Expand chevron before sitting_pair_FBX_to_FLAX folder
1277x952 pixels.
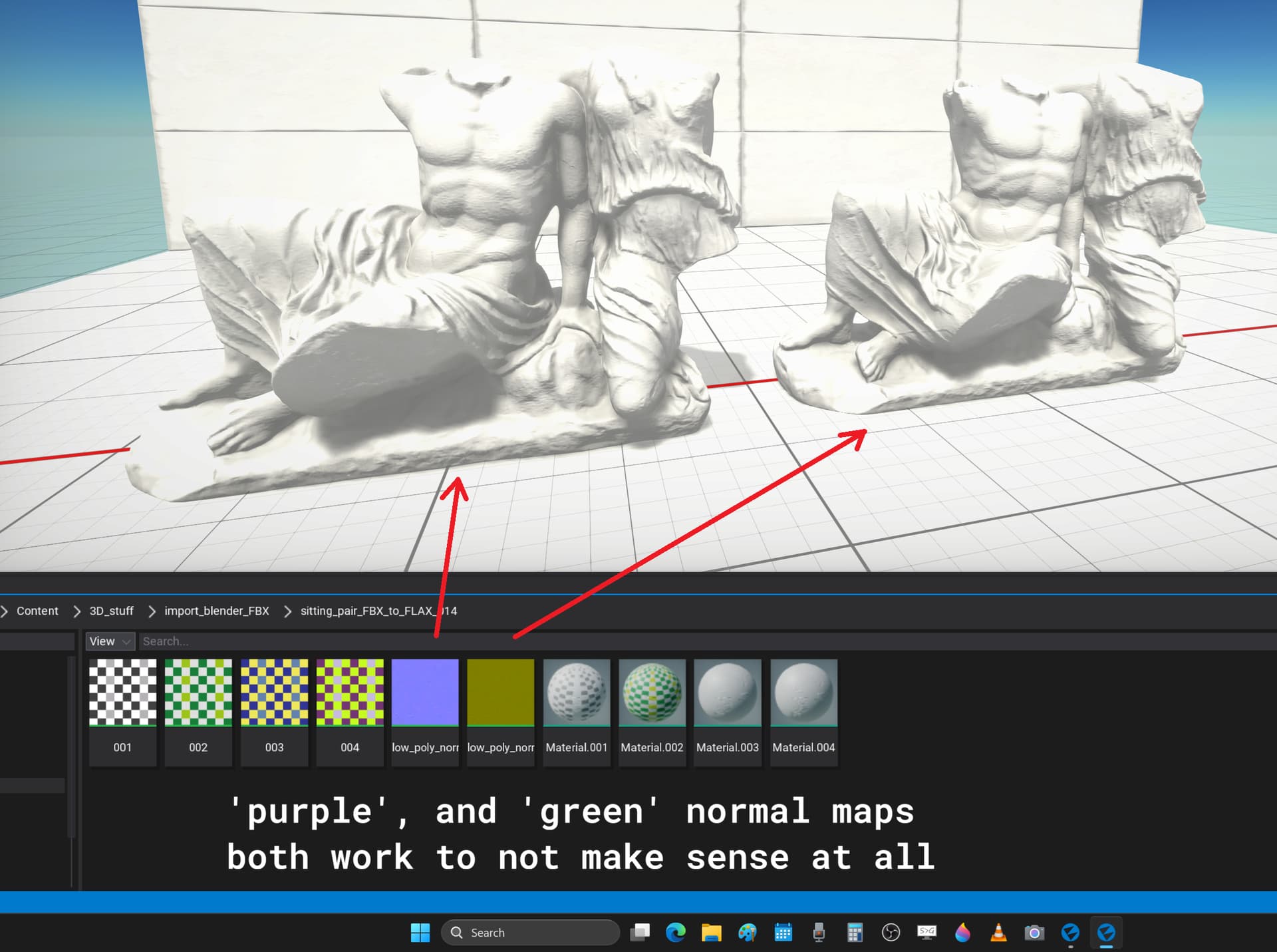[x=288, y=611]
